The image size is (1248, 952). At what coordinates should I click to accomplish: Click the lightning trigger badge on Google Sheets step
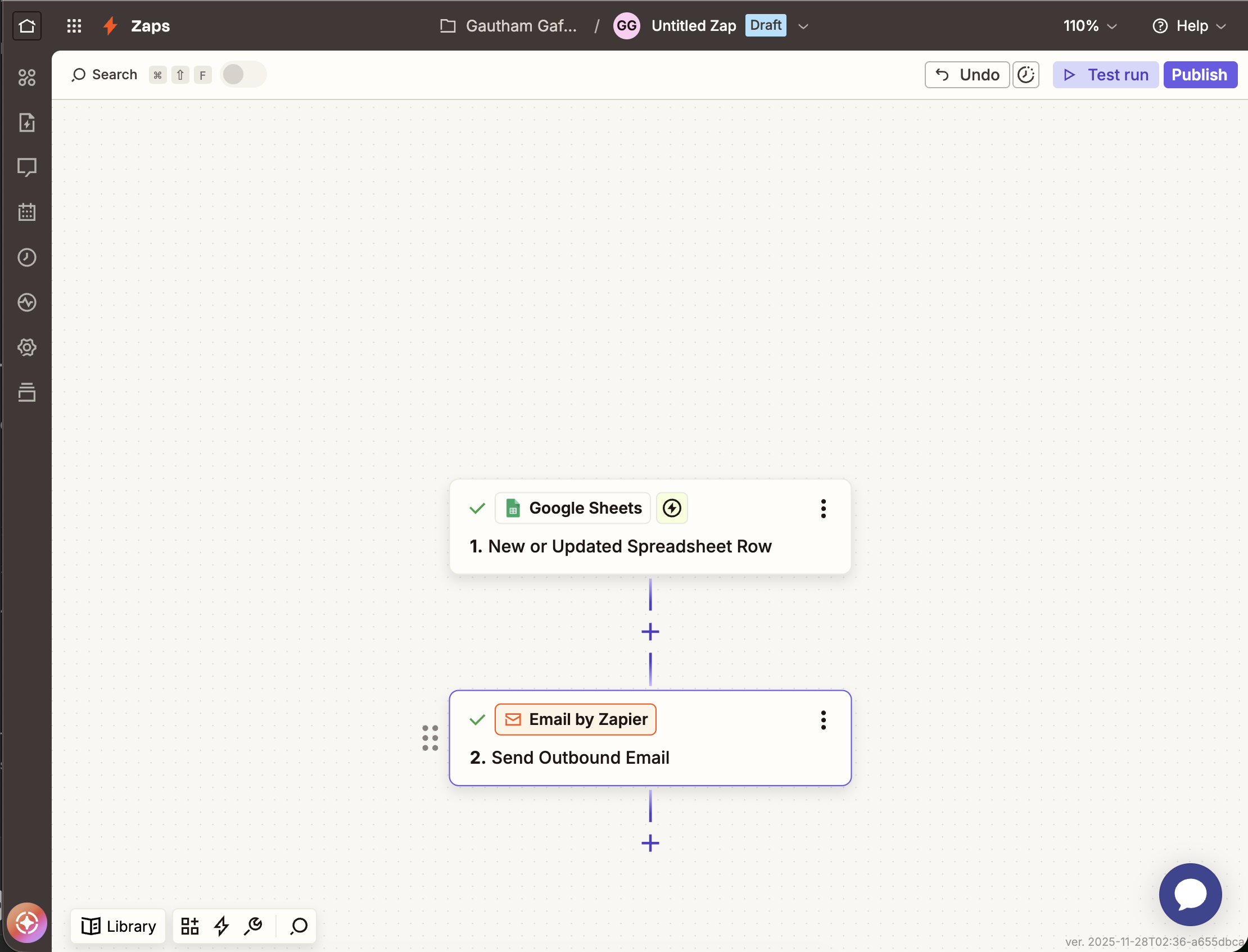coord(671,507)
